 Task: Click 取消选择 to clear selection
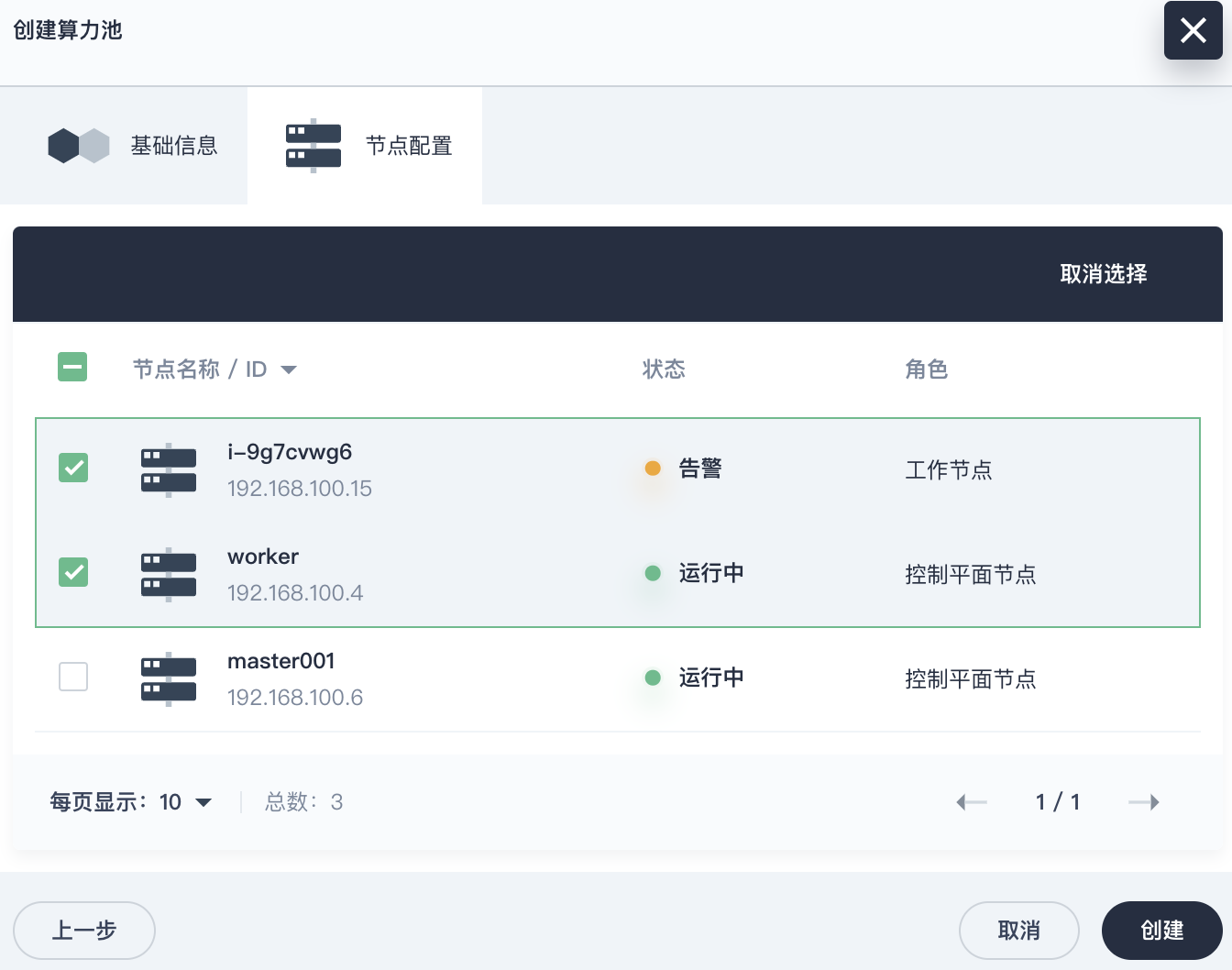(x=1103, y=274)
